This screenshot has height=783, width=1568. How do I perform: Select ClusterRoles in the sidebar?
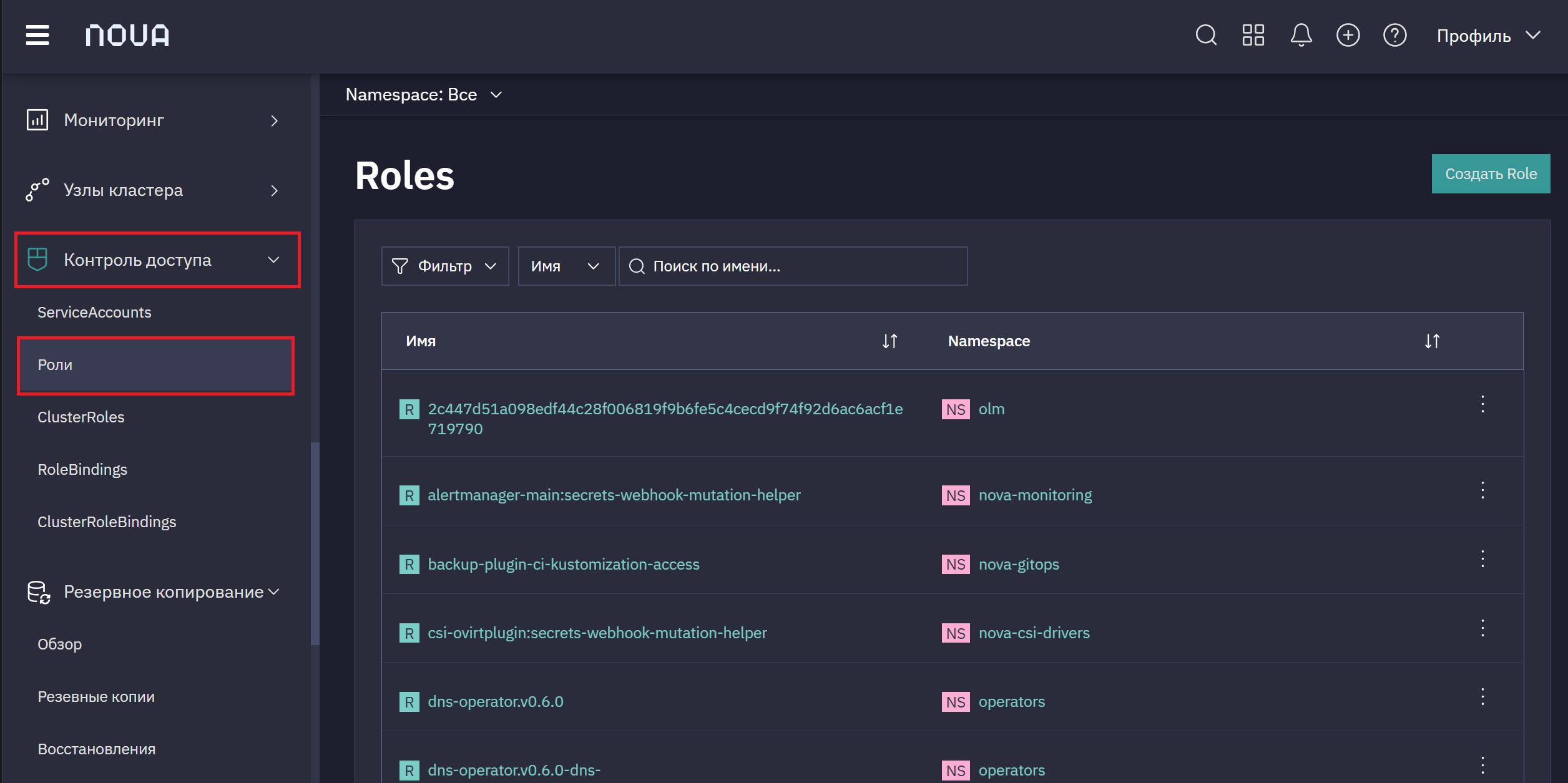point(81,417)
